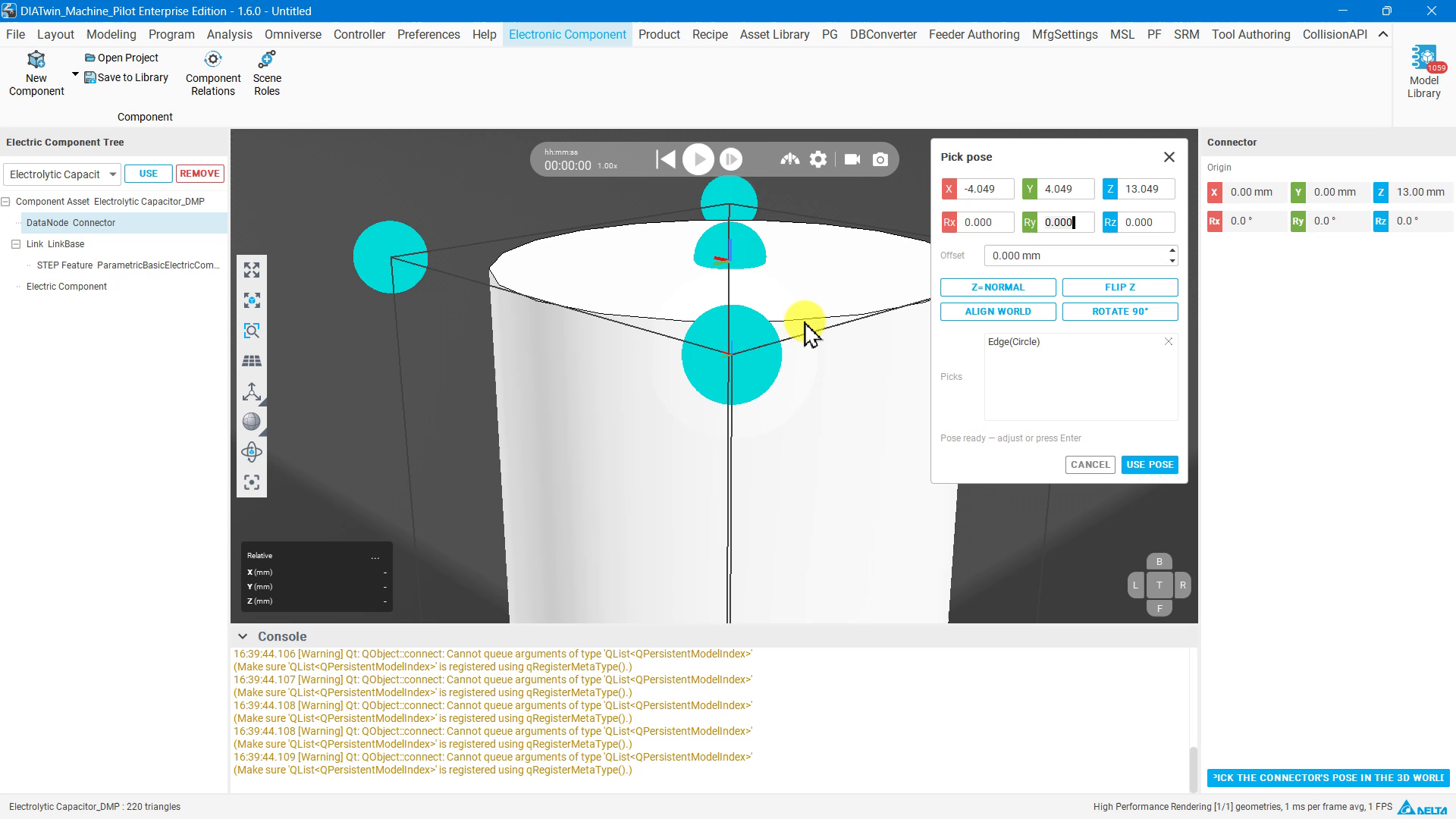Confirm with USE POSE
Viewport: 1456px width, 819px height.
[1150, 465]
